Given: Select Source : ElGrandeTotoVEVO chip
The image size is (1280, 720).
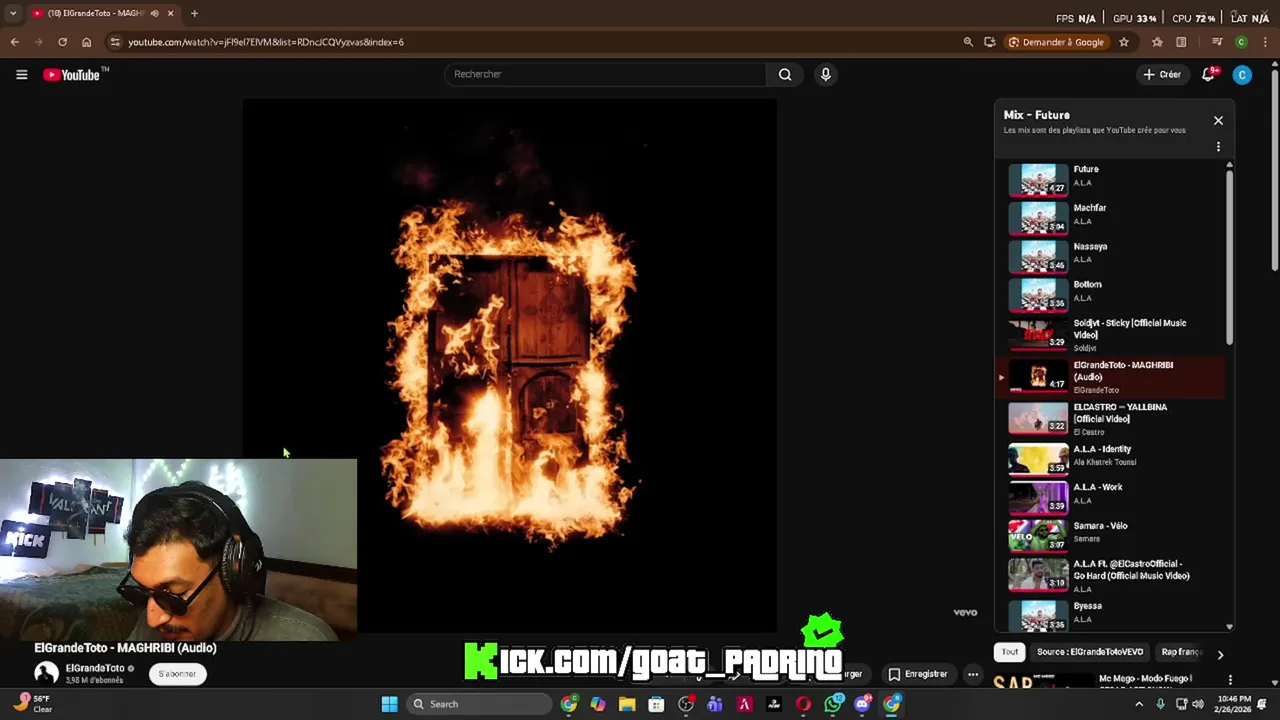Looking at the screenshot, I should click(1089, 652).
